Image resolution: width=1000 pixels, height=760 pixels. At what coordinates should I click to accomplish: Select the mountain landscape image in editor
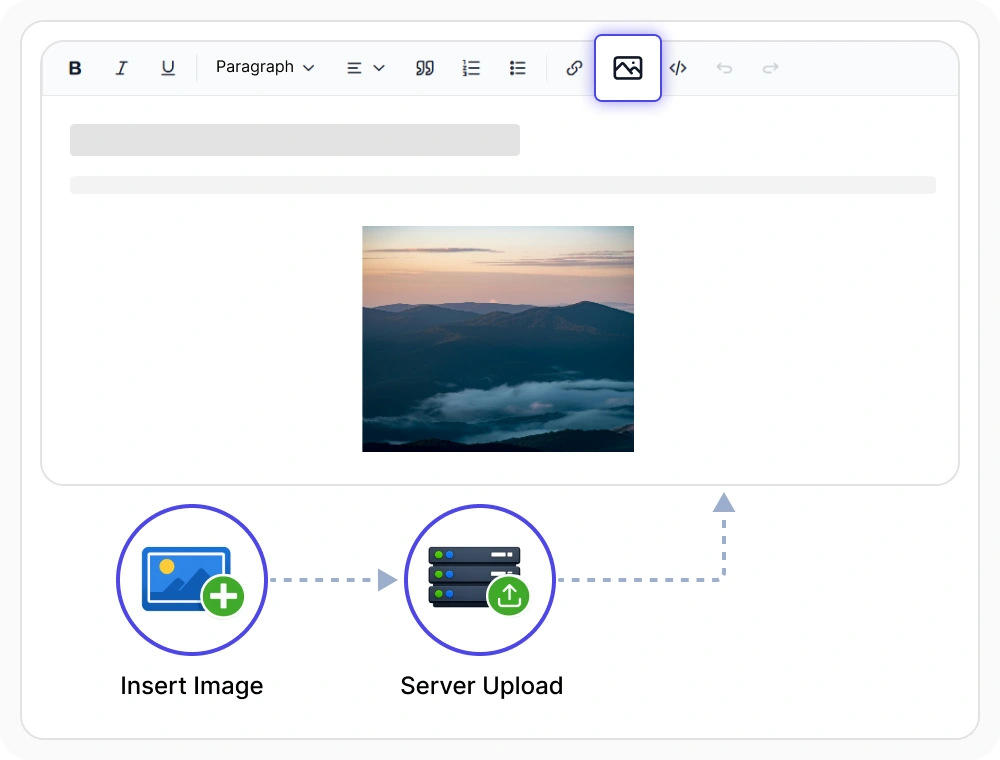[498, 339]
